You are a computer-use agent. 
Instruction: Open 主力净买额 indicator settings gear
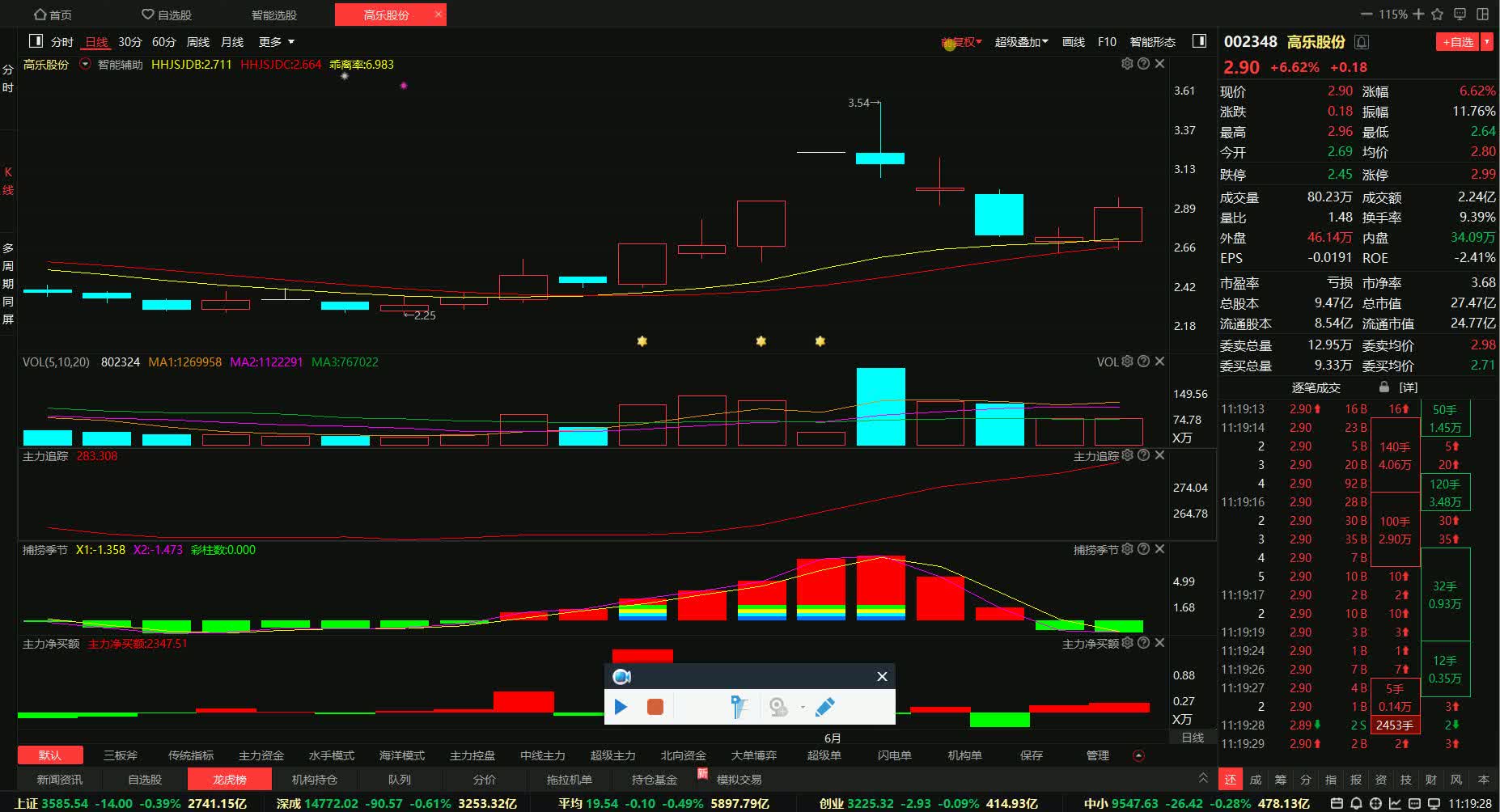coord(1127,643)
